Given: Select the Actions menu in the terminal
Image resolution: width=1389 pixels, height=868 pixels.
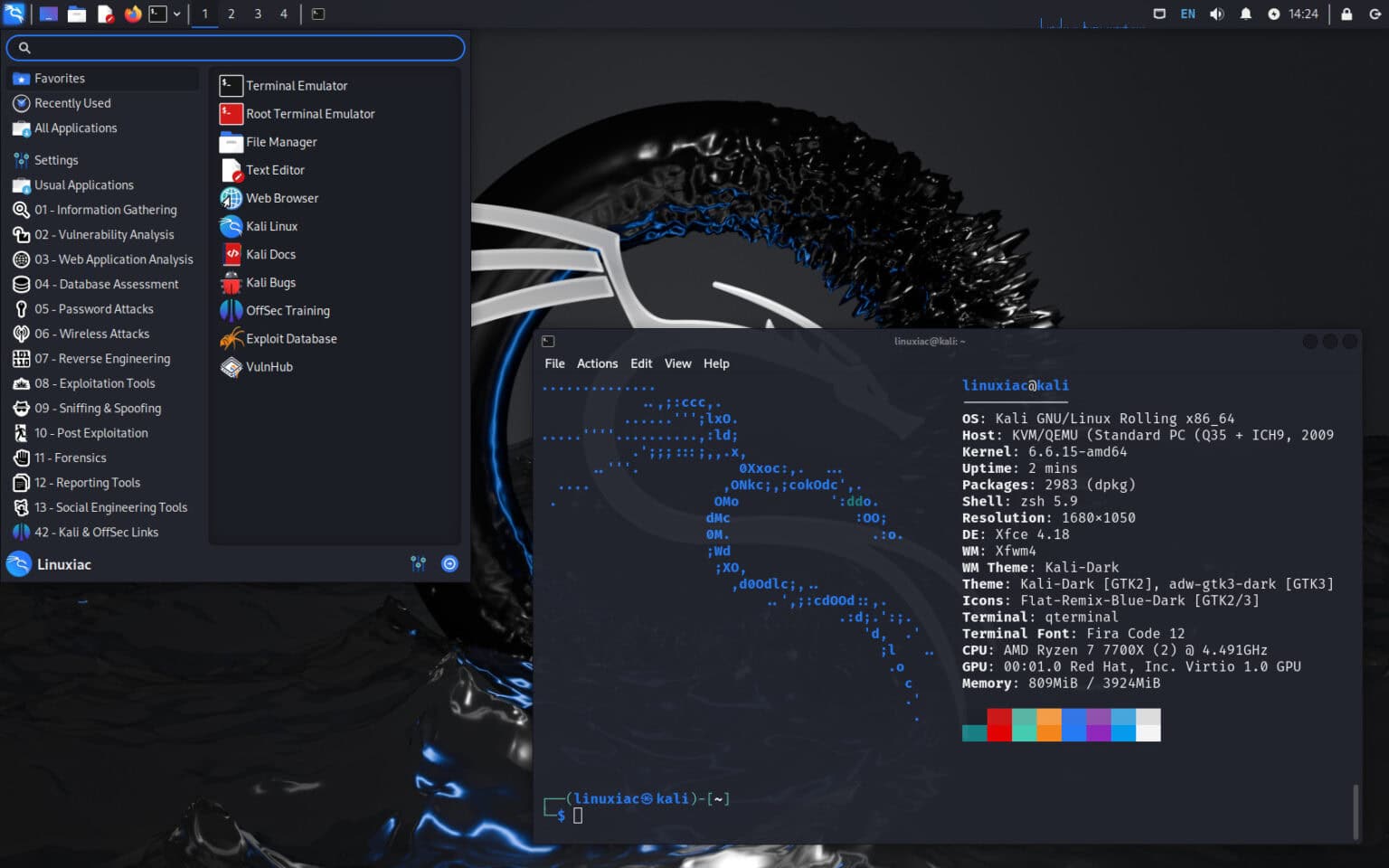Looking at the screenshot, I should (597, 363).
